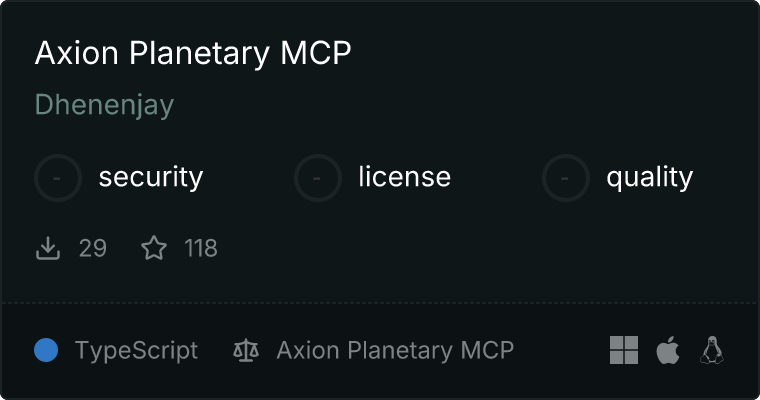The width and height of the screenshot is (760, 400).
Task: Click the quality score circle badge
Action: click(x=566, y=178)
